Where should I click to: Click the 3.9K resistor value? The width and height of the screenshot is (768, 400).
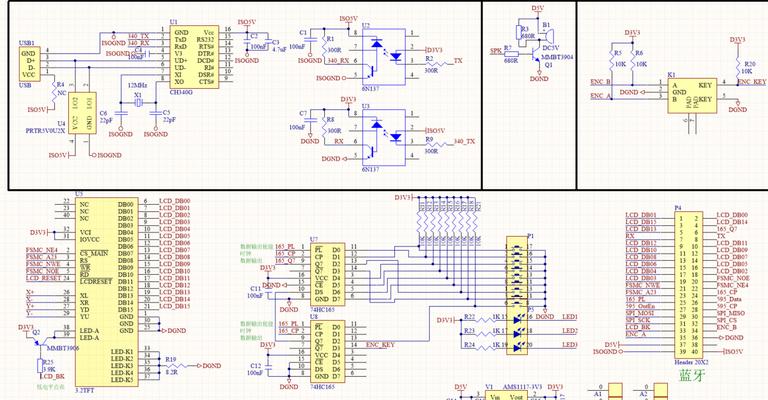click(49, 369)
